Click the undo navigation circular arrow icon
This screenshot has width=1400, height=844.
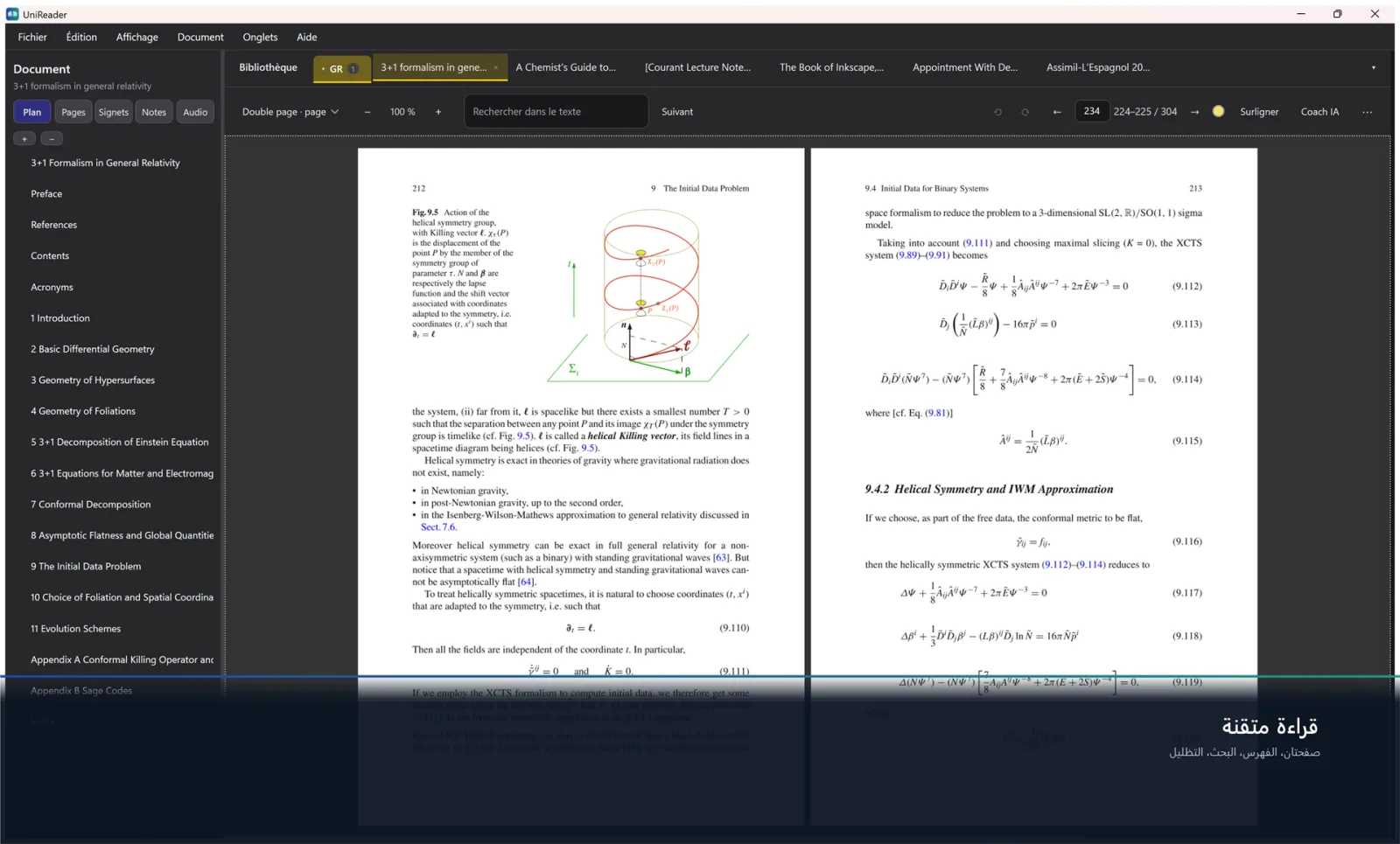(998, 112)
